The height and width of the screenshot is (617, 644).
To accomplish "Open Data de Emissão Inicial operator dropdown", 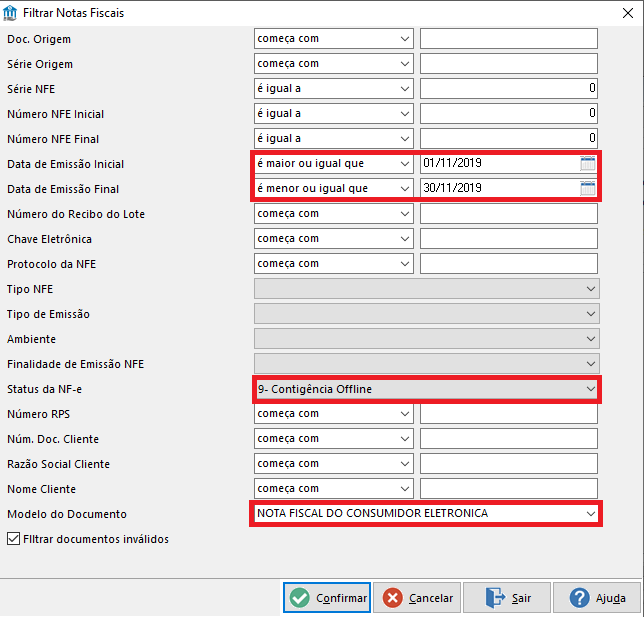I will 334,164.
